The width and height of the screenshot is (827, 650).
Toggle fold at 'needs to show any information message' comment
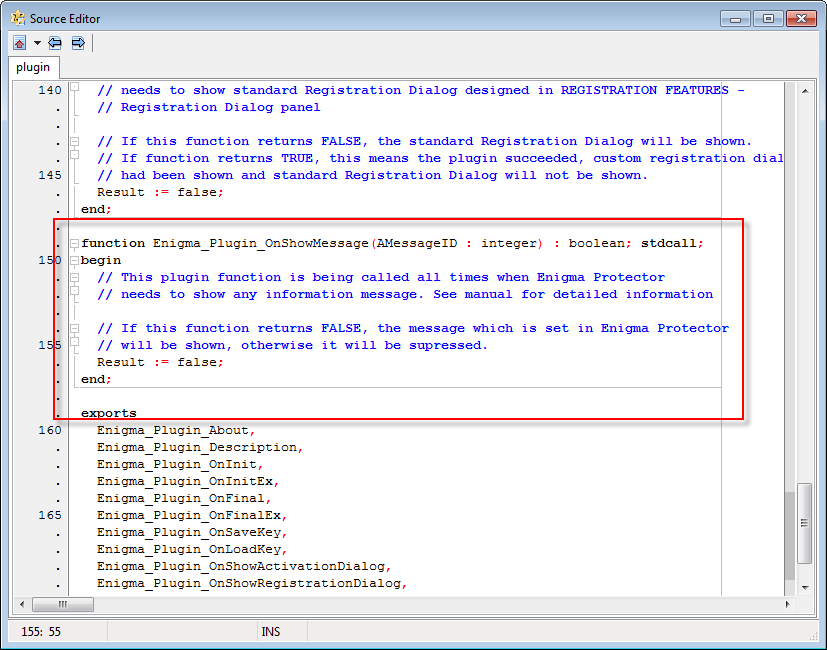75,291
